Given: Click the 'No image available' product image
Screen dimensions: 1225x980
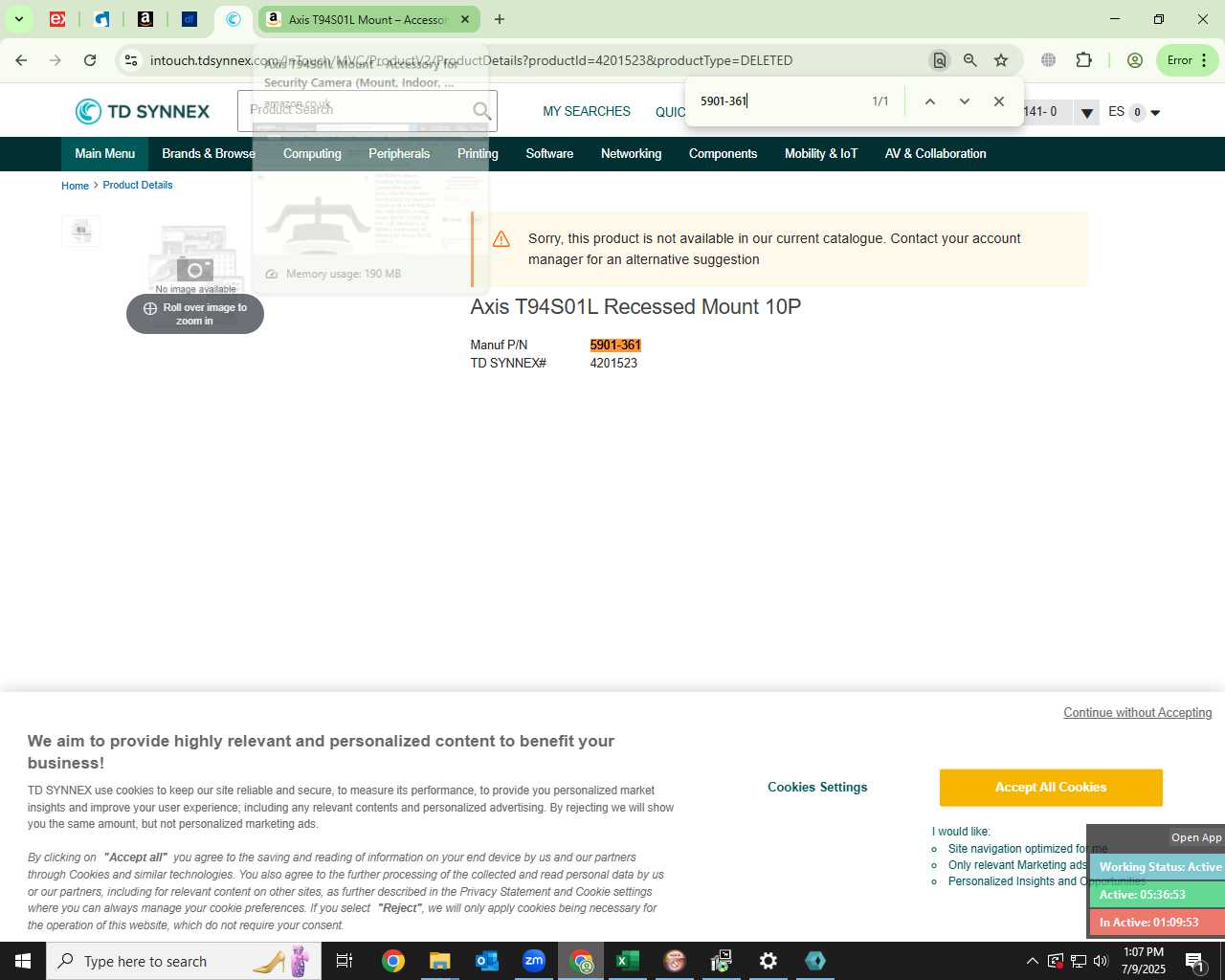Looking at the screenshot, I should point(195,258).
